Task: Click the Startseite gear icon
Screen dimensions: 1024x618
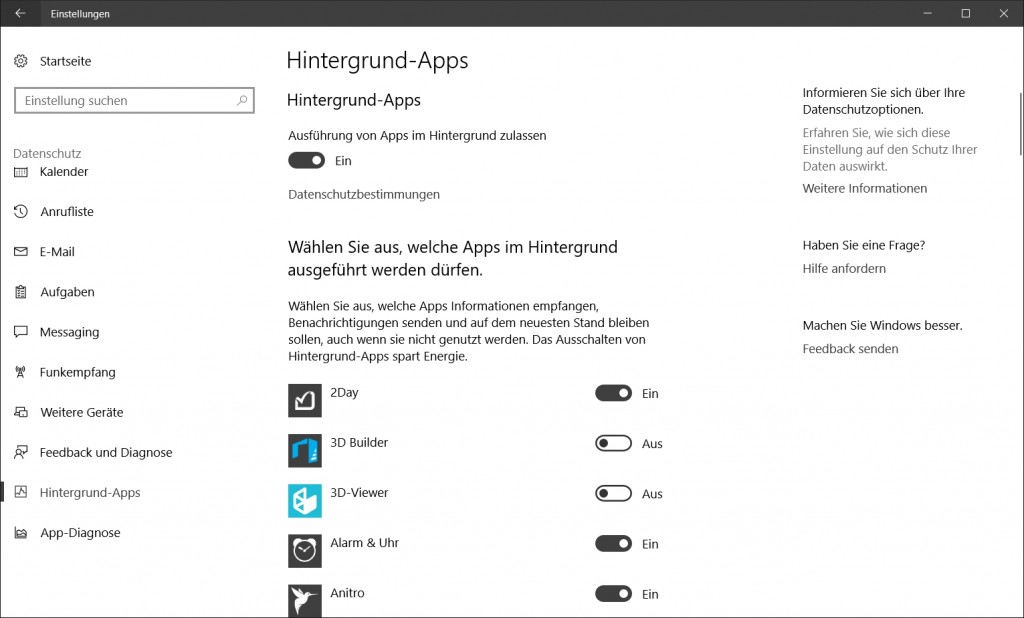Action: (21, 62)
